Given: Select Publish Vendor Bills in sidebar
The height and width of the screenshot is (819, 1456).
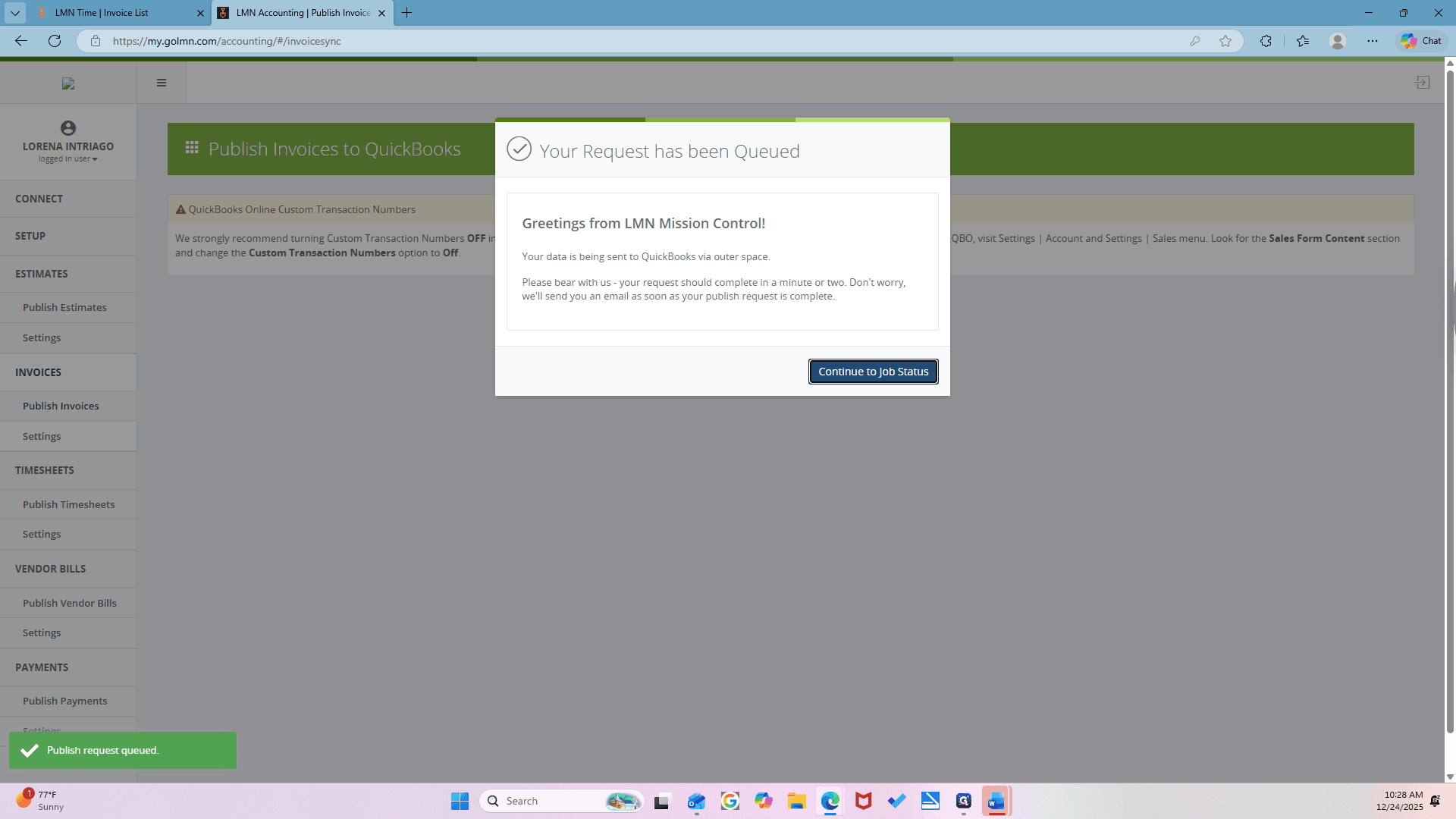Looking at the screenshot, I should tap(68, 603).
